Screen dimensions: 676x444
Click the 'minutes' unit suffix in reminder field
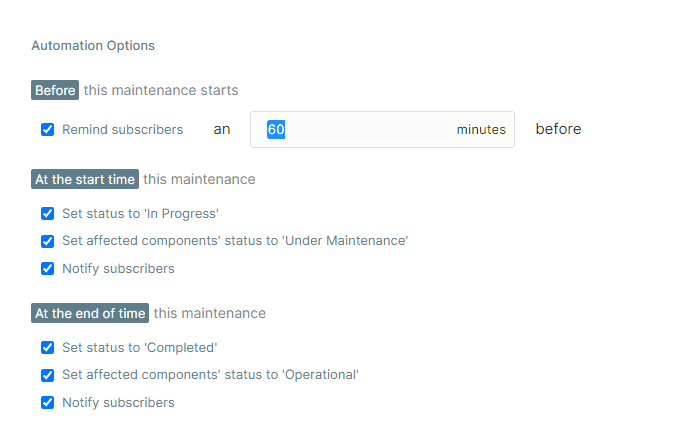pyautogui.click(x=481, y=130)
